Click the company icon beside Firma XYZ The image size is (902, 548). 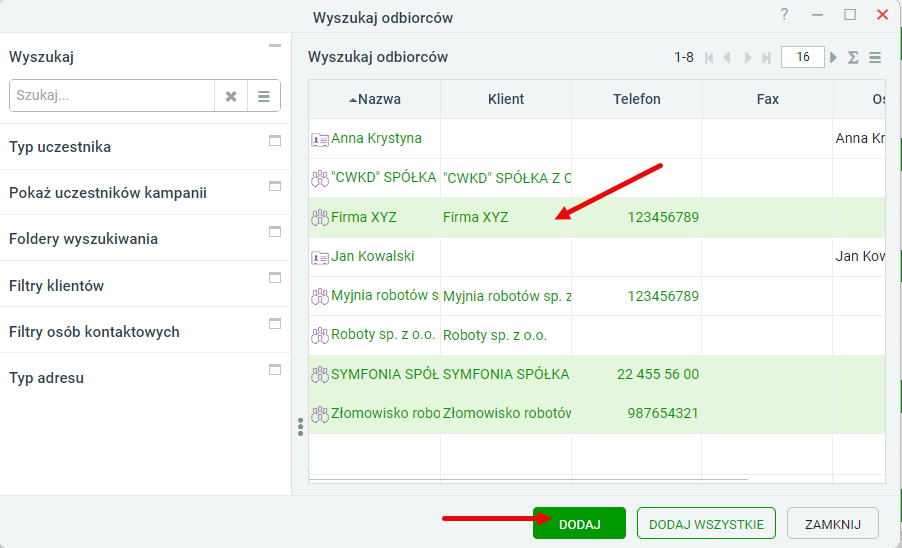click(320, 218)
